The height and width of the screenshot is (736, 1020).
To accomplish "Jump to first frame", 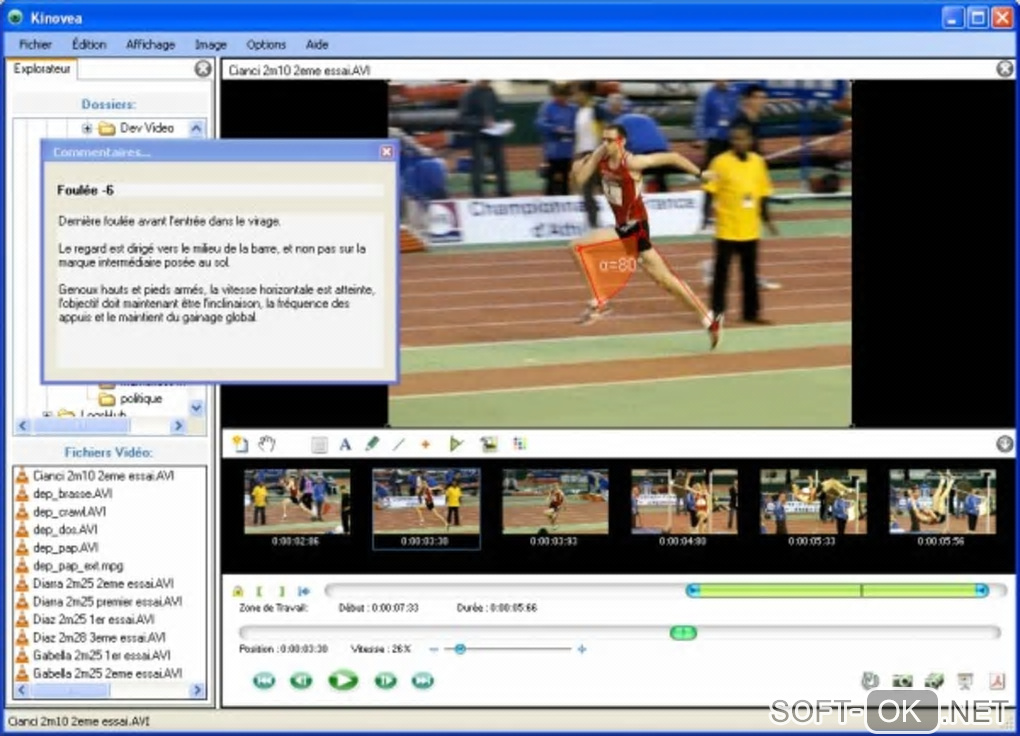I will (263, 681).
